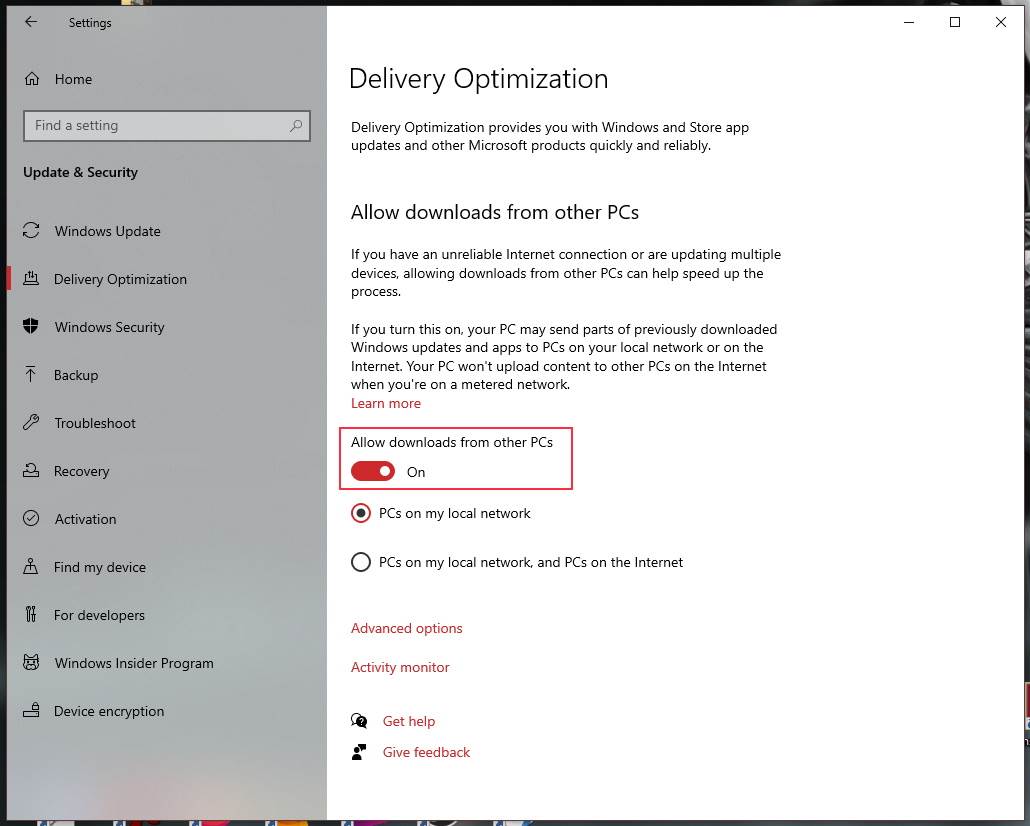
Task: Click the Learn more link
Action: [x=386, y=403]
